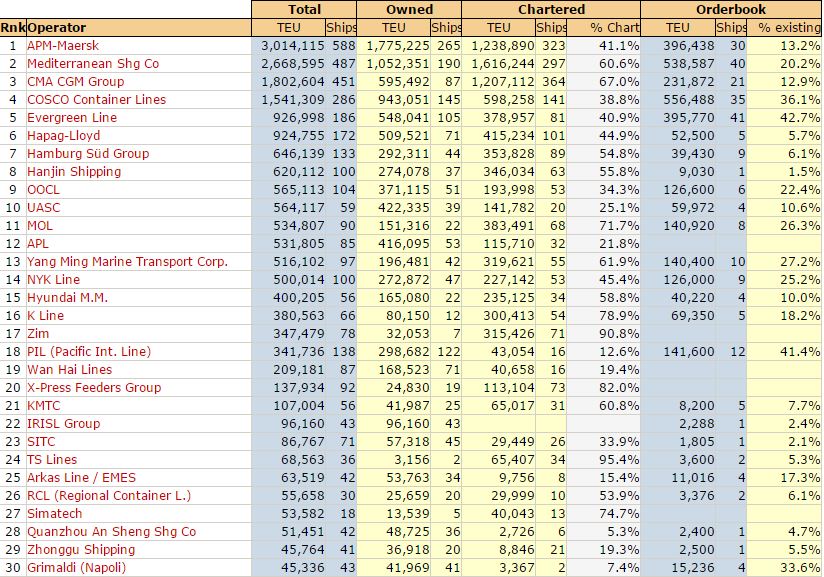
Task: Click PIL (Pacific Int. Line) link
Action: [89, 352]
